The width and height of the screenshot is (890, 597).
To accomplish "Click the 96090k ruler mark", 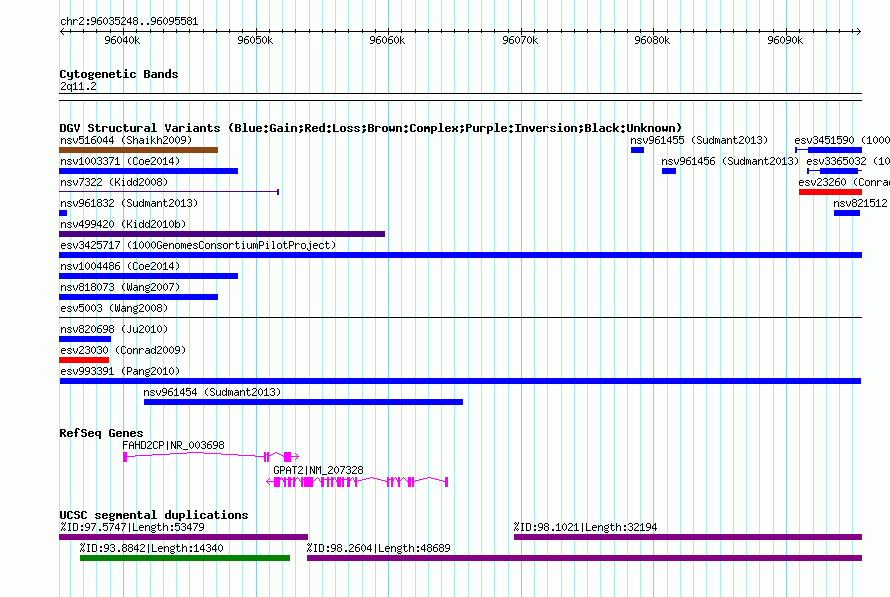I will pos(785,40).
